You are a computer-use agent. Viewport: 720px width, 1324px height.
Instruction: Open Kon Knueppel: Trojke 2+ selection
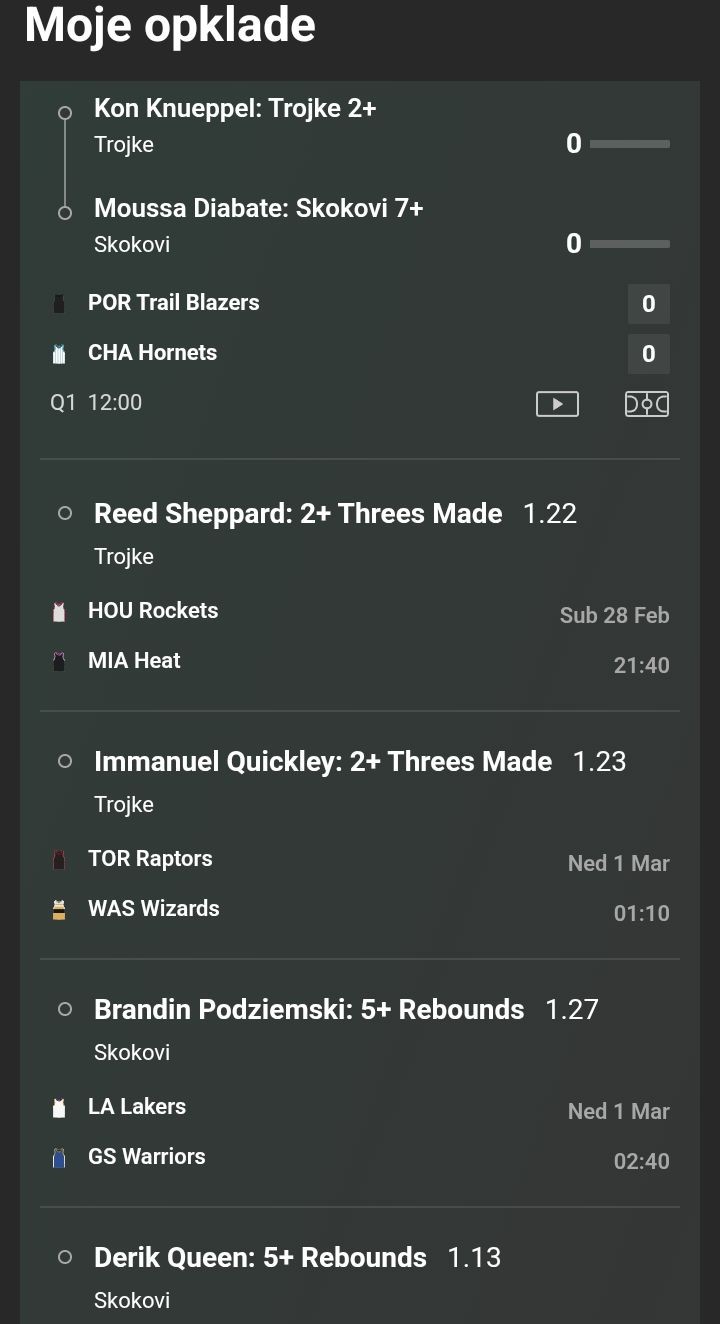coord(235,108)
